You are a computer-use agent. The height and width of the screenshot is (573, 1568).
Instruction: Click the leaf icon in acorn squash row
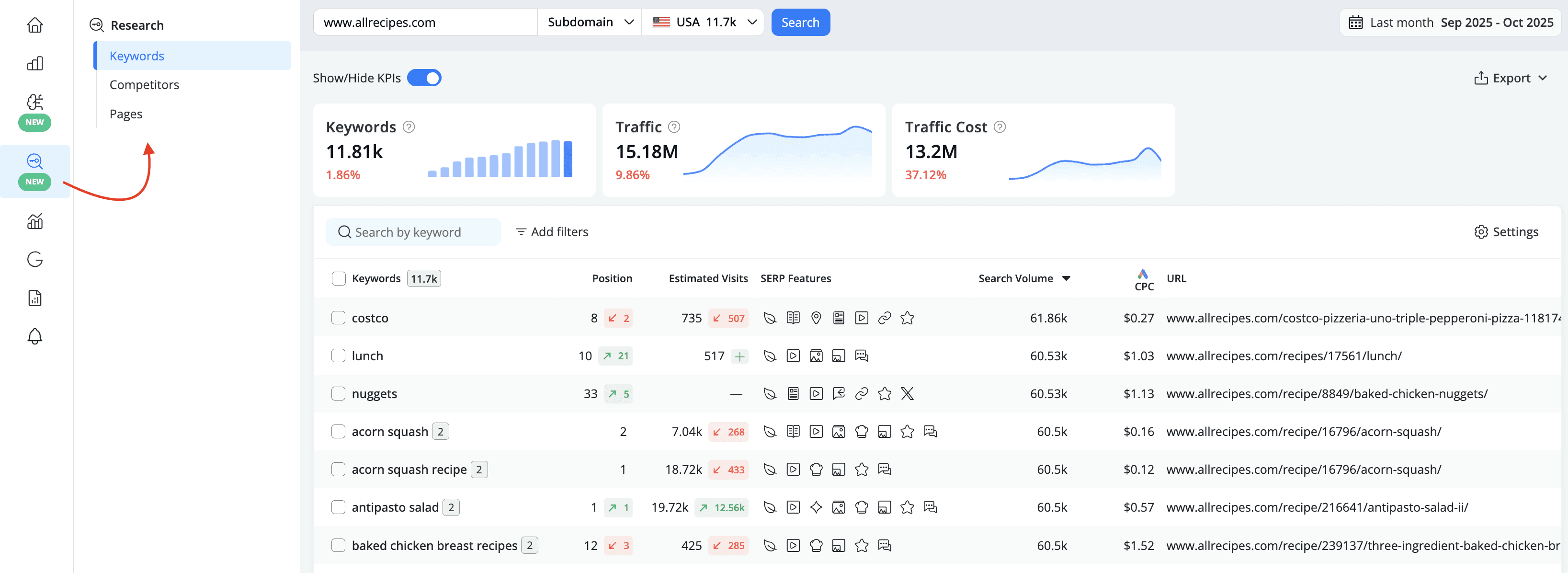point(770,432)
